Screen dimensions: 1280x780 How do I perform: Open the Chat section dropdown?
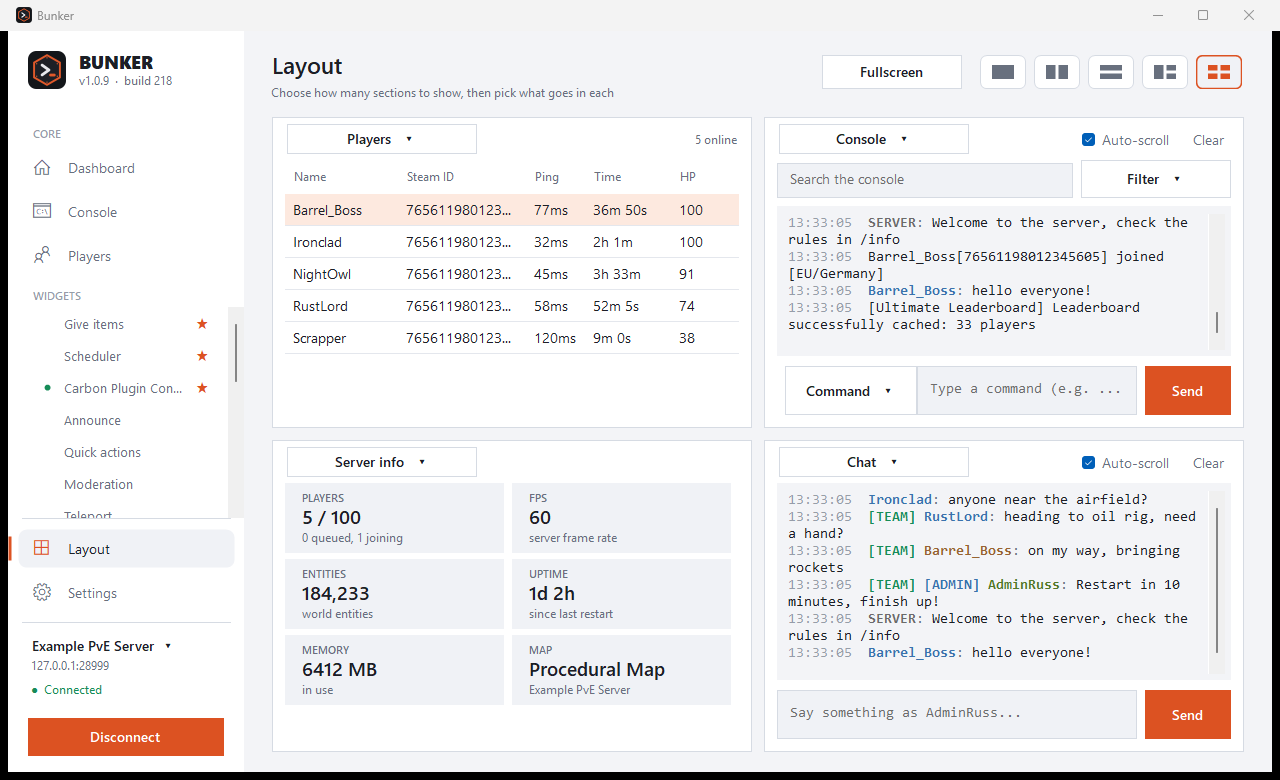(x=874, y=462)
